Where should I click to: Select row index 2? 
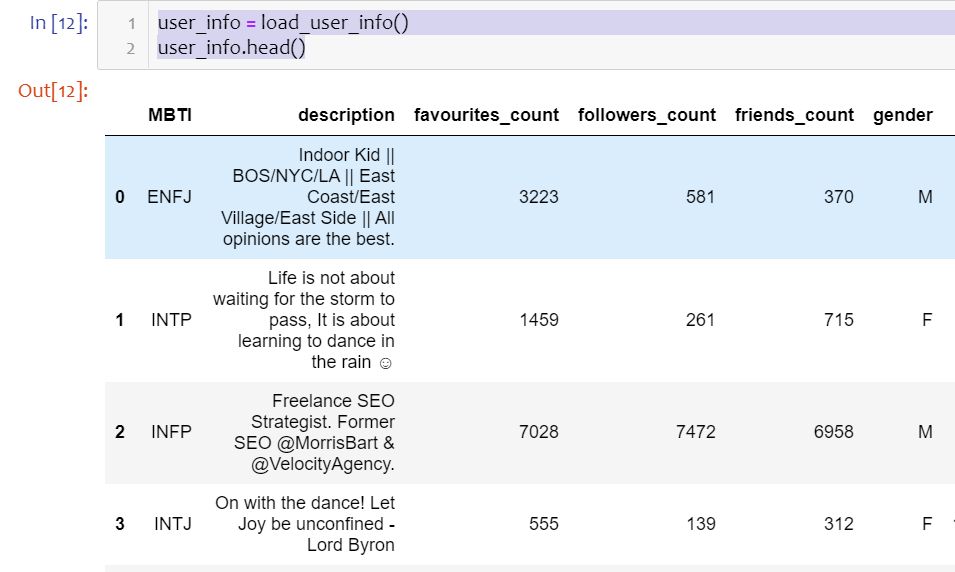[x=120, y=432]
